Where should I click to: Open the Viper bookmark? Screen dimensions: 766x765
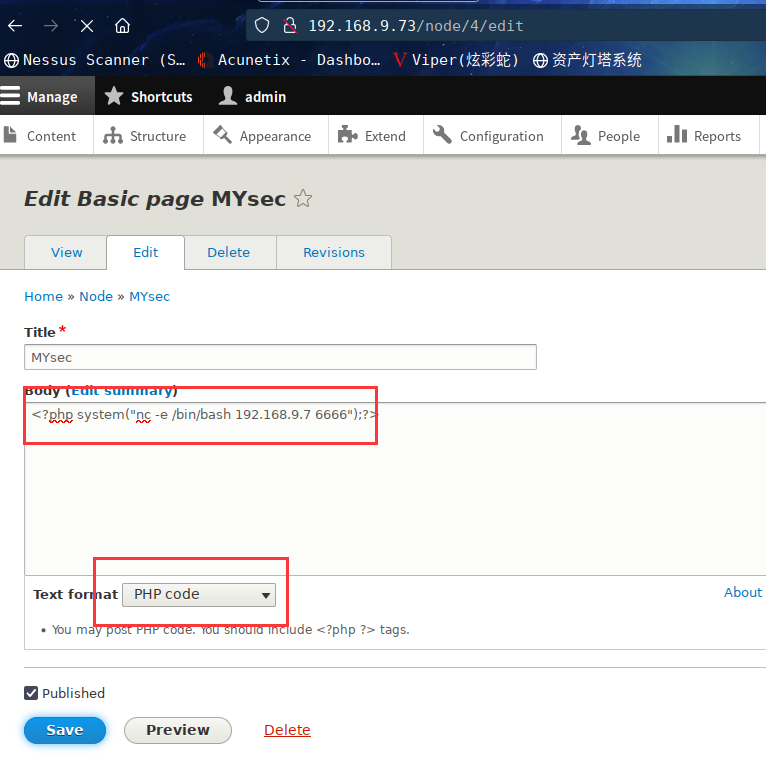456,60
